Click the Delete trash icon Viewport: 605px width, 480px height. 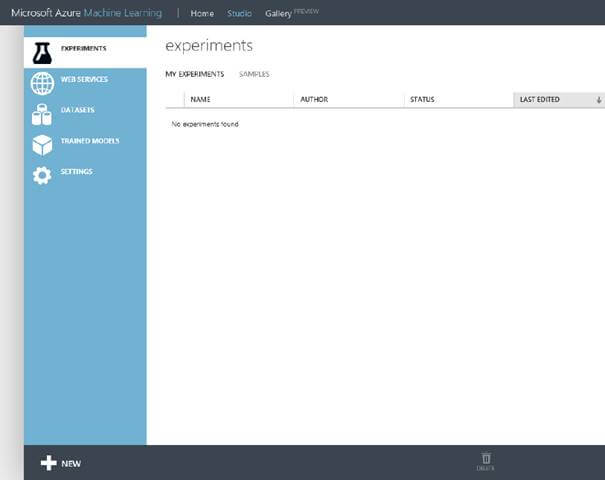(486, 458)
